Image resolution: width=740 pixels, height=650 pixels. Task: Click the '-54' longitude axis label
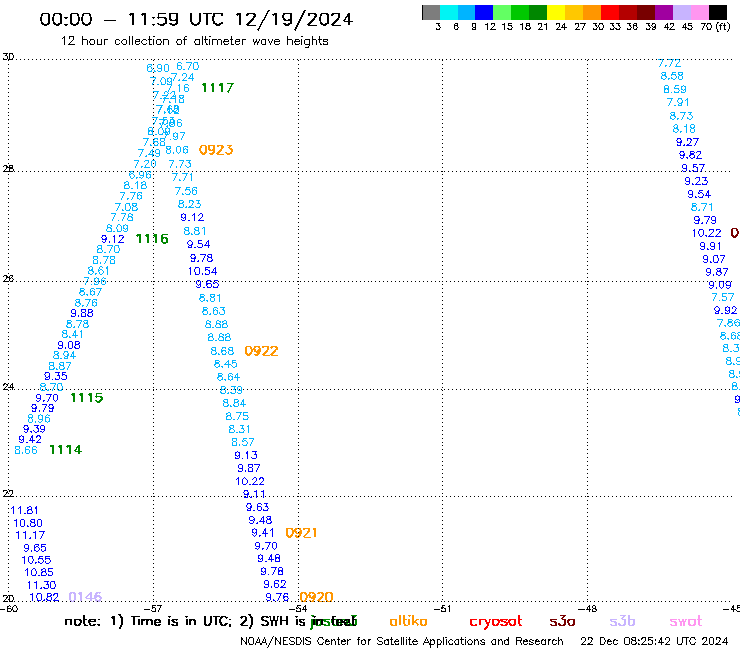point(298,609)
